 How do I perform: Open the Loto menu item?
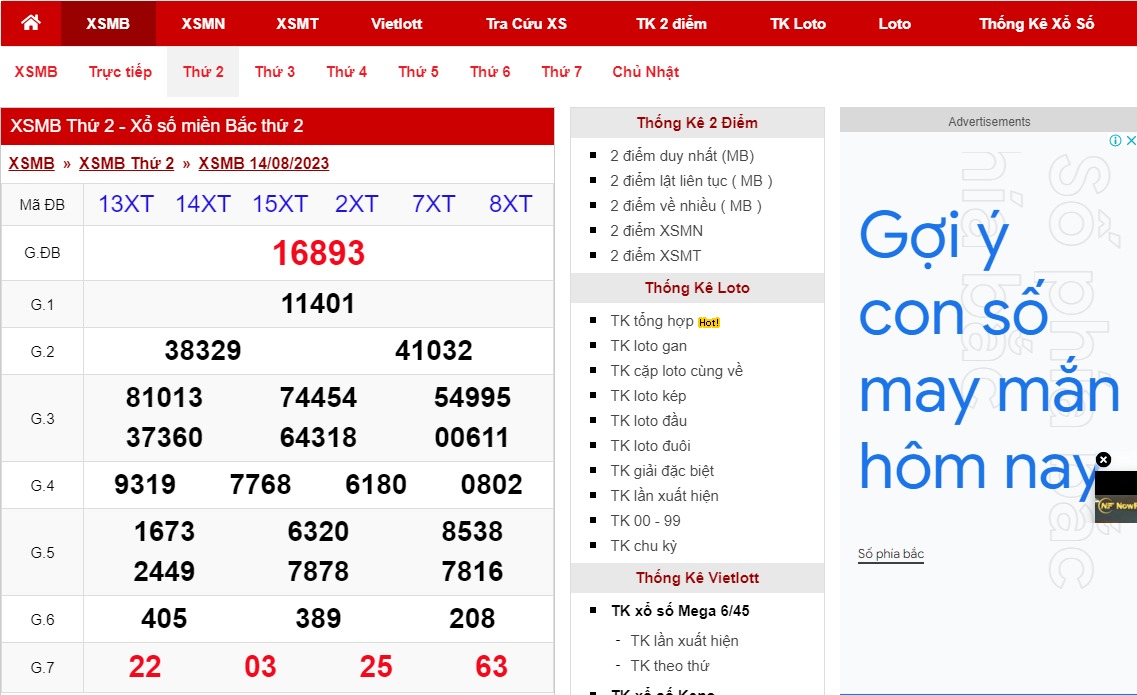pos(894,24)
